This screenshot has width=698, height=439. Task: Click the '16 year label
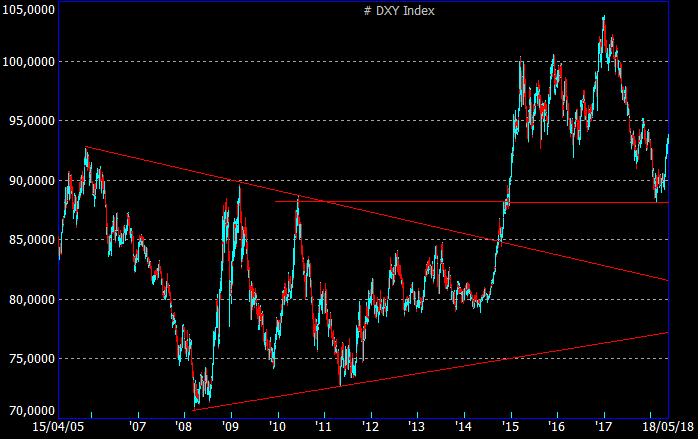coord(556,427)
